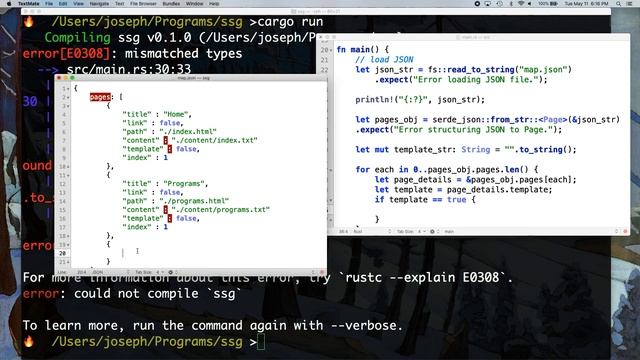Click the Bluetooth icon in menu bar
The width and height of the screenshot is (640, 360).
click(x=511, y=4)
